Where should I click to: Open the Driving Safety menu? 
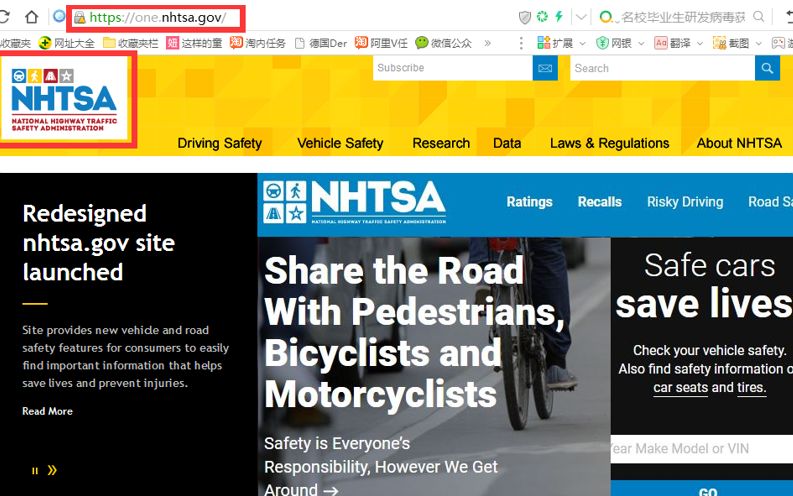219,143
